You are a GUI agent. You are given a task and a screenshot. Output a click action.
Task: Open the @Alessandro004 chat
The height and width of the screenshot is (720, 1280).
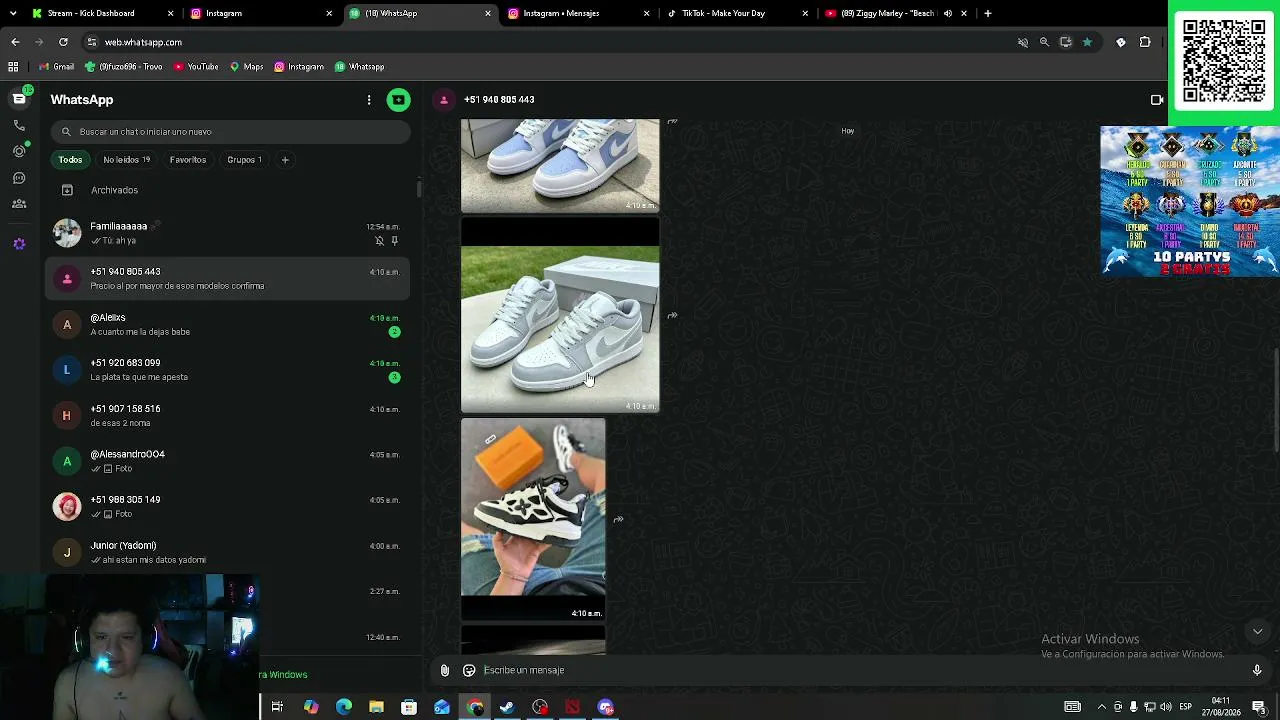pos(228,461)
